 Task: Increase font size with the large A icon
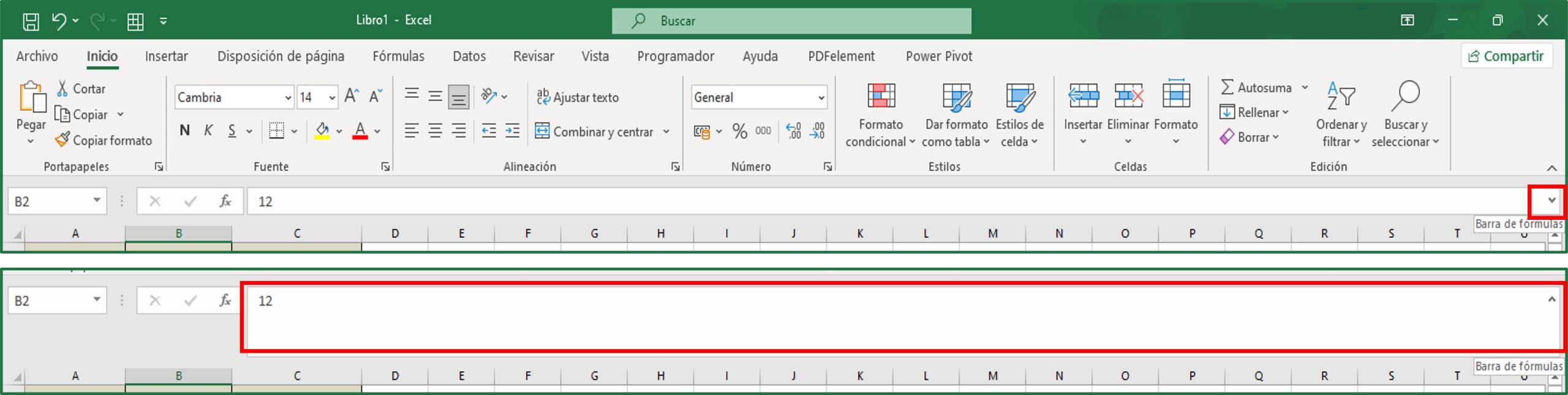coord(352,96)
